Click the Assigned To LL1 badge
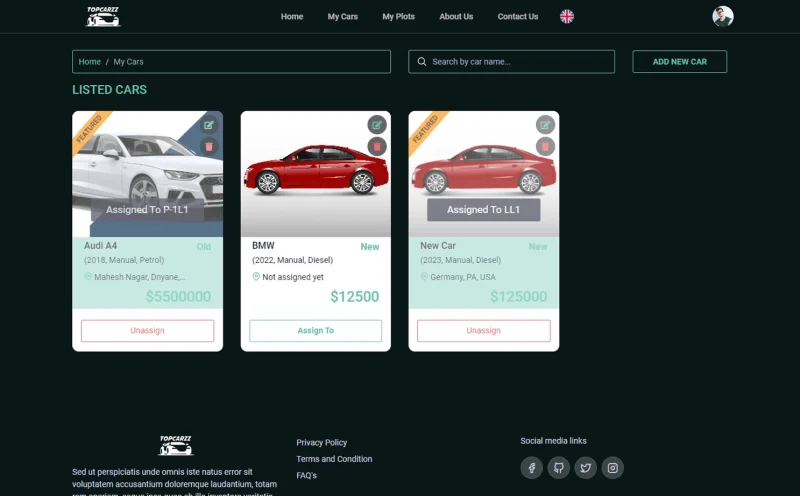Viewport: 800px width, 496px height. [x=484, y=210]
